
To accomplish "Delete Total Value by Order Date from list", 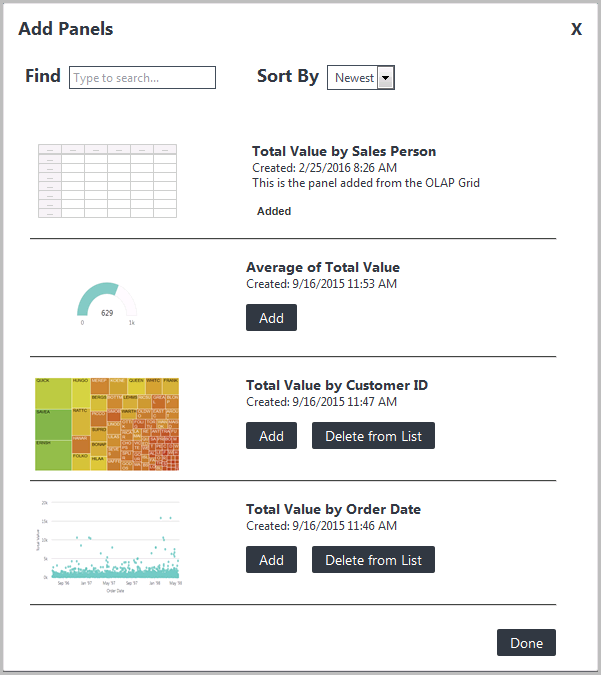I will (x=373, y=560).
